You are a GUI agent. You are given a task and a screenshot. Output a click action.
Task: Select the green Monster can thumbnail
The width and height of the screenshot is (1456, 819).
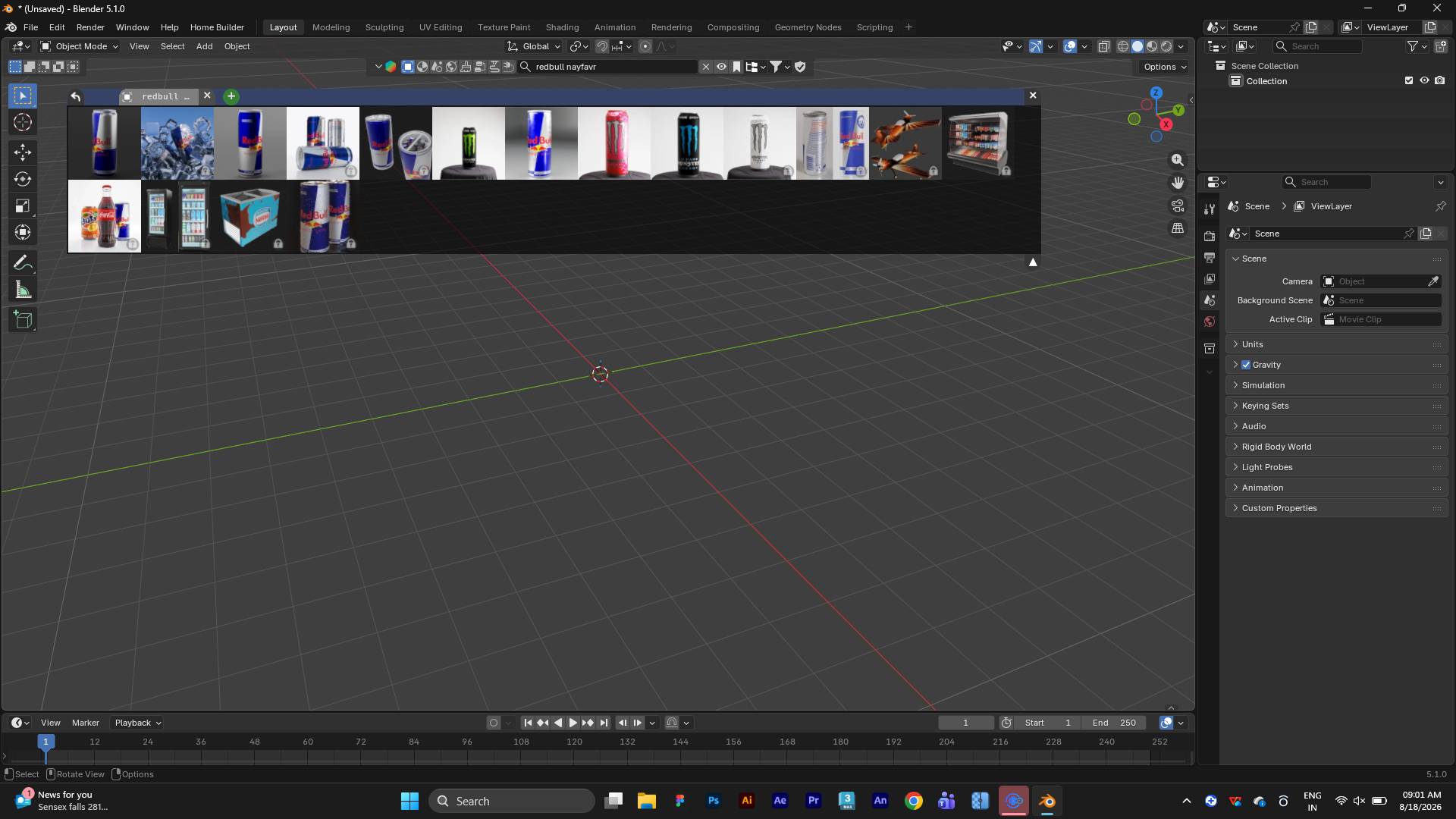click(469, 143)
